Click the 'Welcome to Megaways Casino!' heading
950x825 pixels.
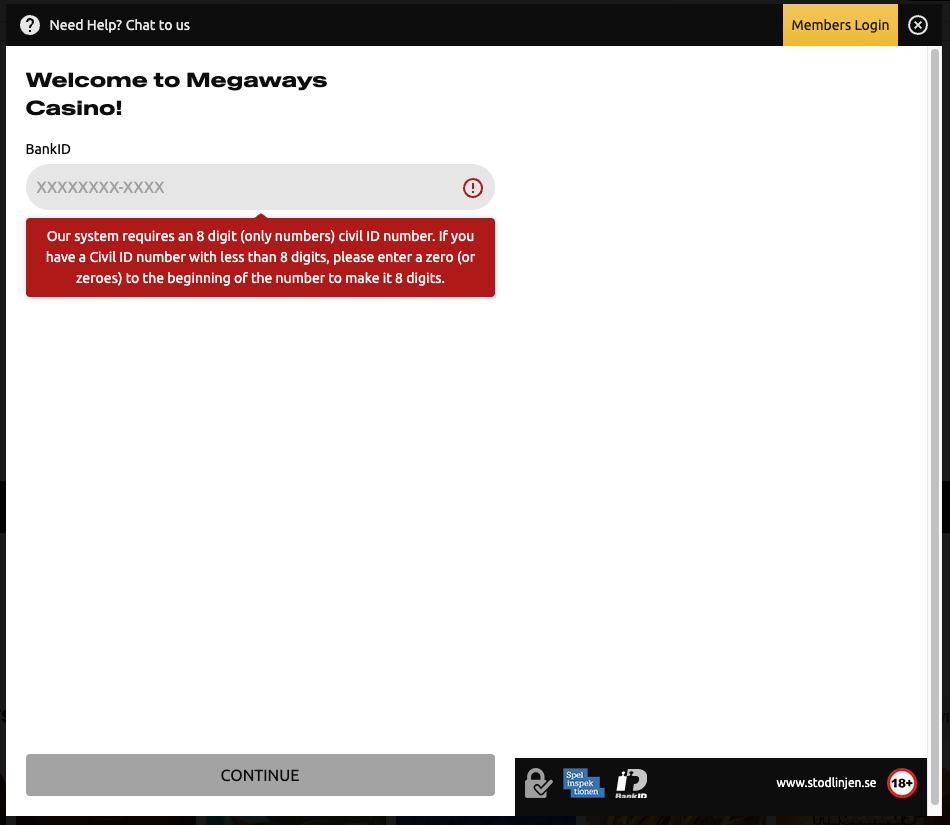pos(176,94)
